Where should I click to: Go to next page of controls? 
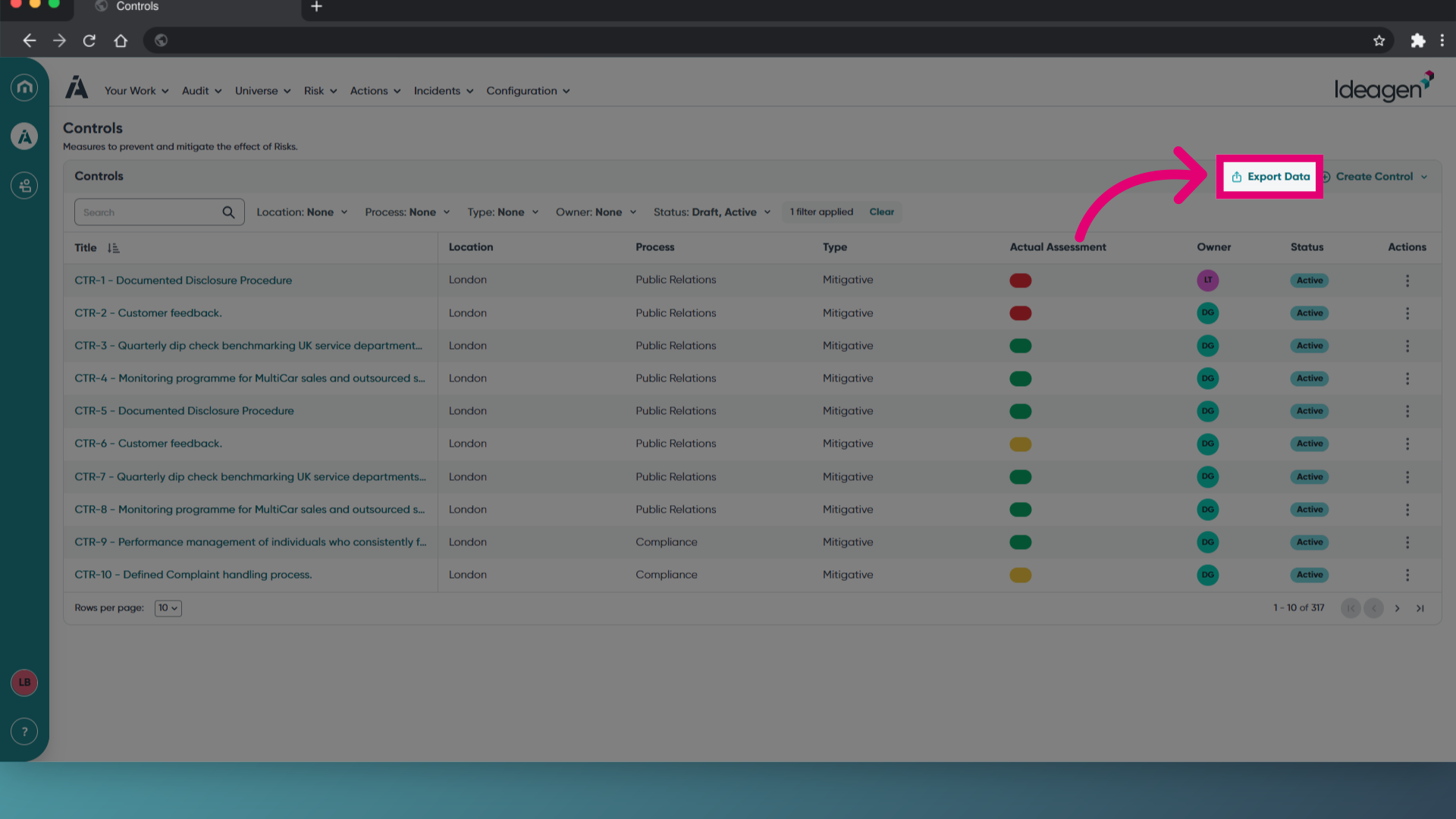click(x=1397, y=608)
